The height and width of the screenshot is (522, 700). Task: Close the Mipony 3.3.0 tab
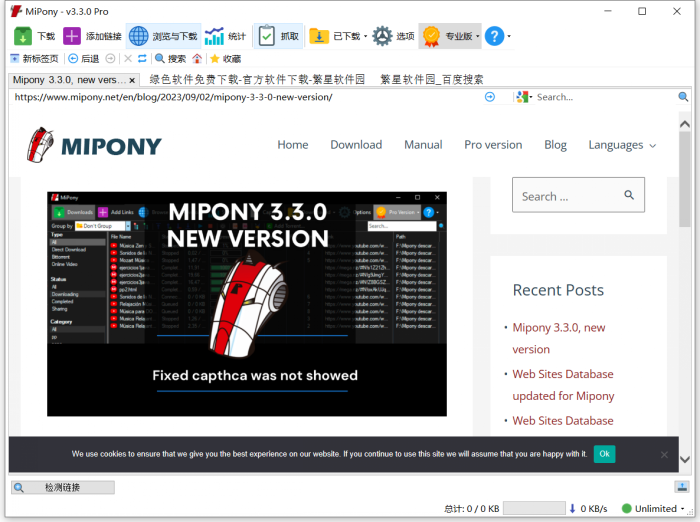coord(132,80)
